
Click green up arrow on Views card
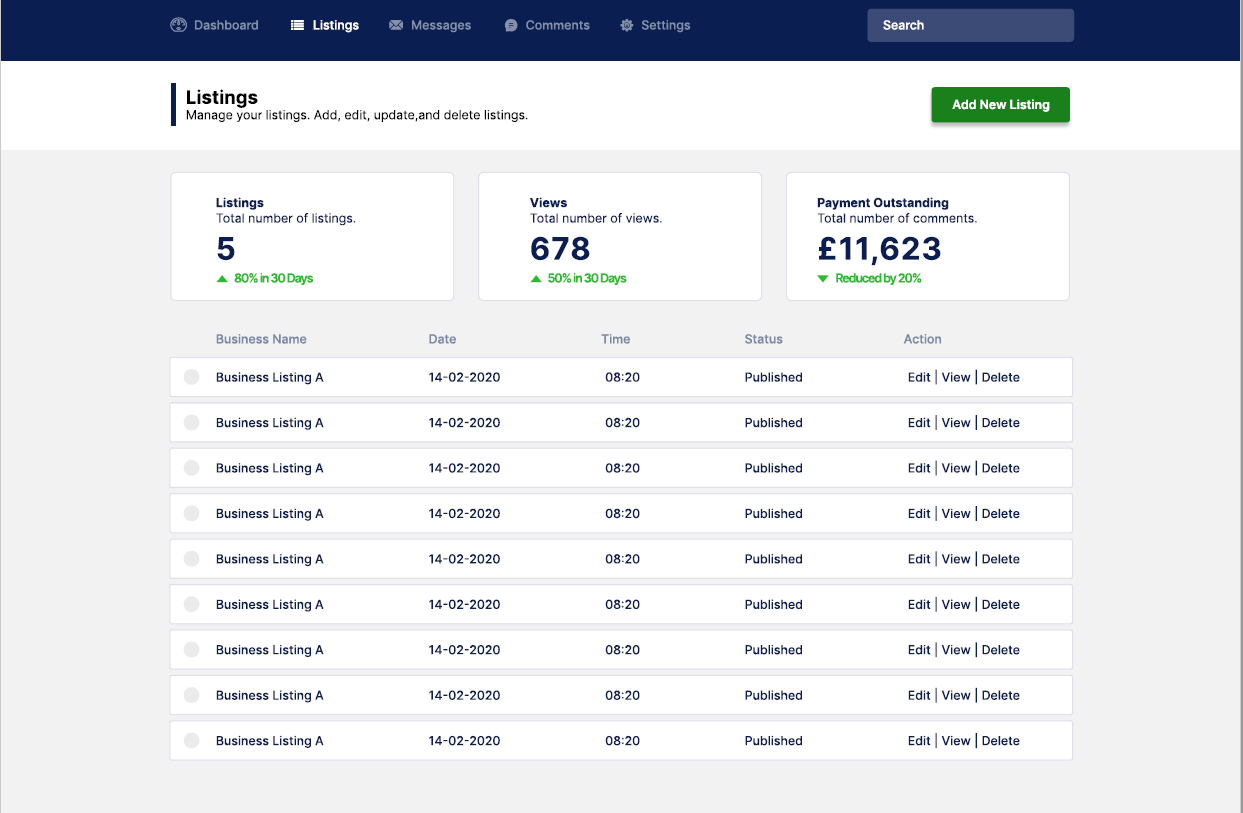point(536,279)
